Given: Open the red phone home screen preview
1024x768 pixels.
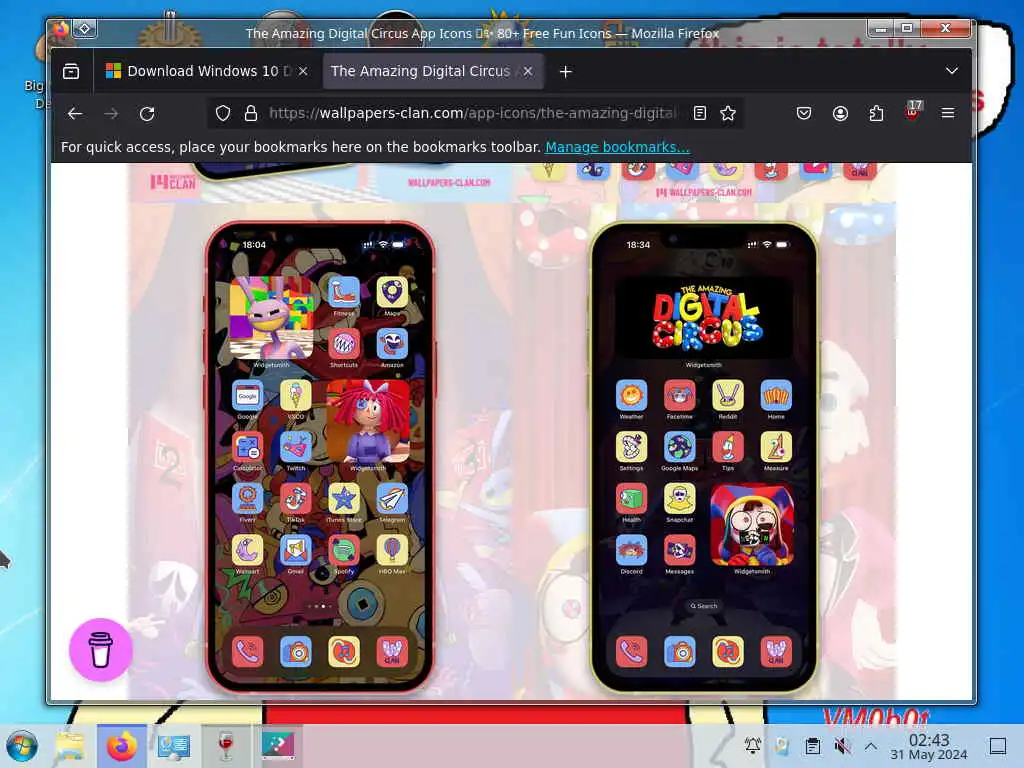Looking at the screenshot, I should [320, 457].
